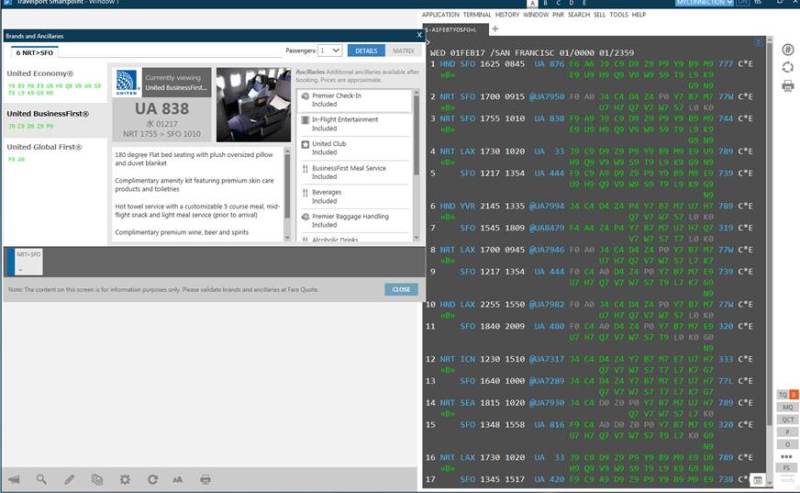Click the round icon at top of right sidebar

click(788, 50)
